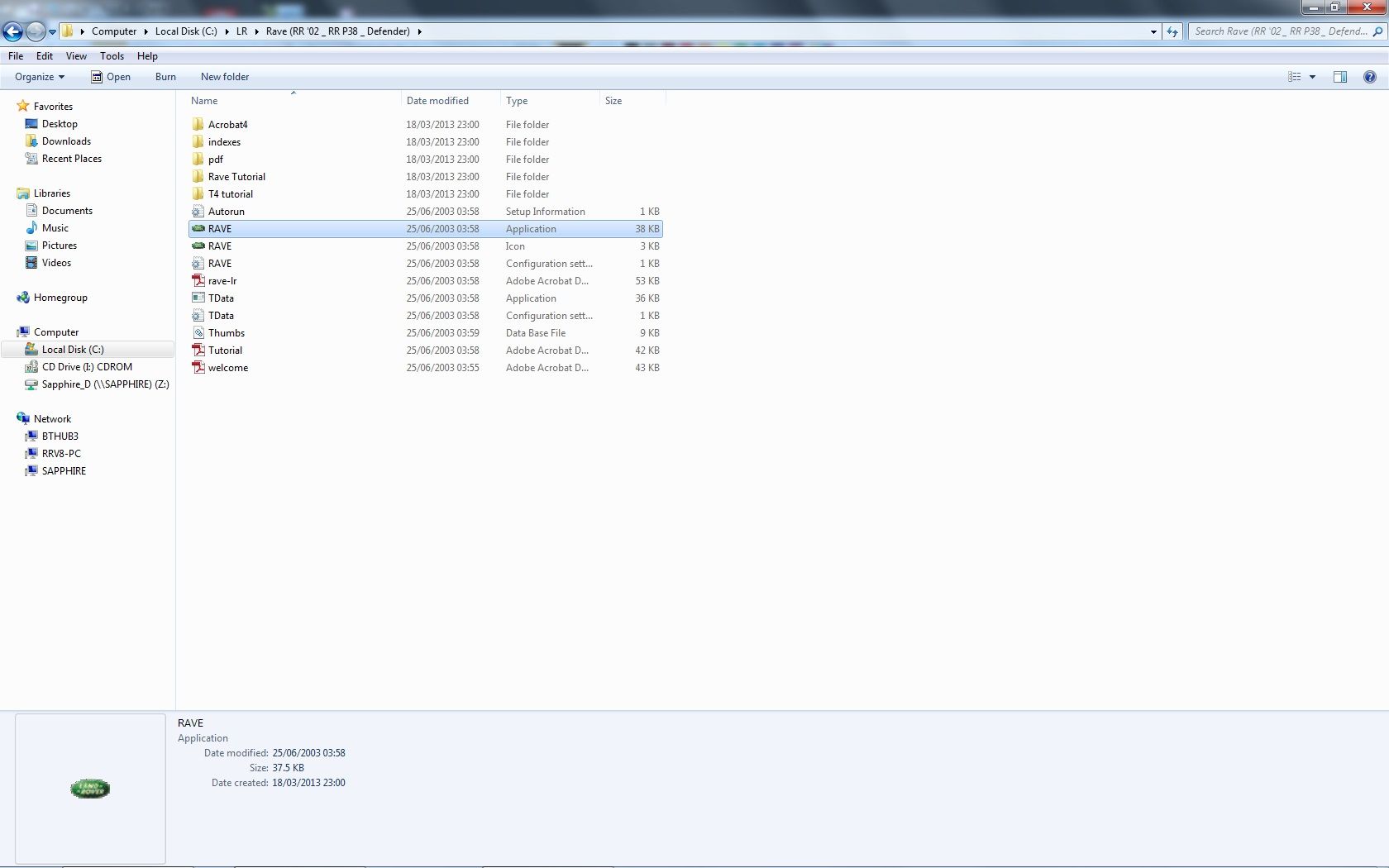
Task: Click the Land Rover preview thumbnail
Action: tap(90, 789)
